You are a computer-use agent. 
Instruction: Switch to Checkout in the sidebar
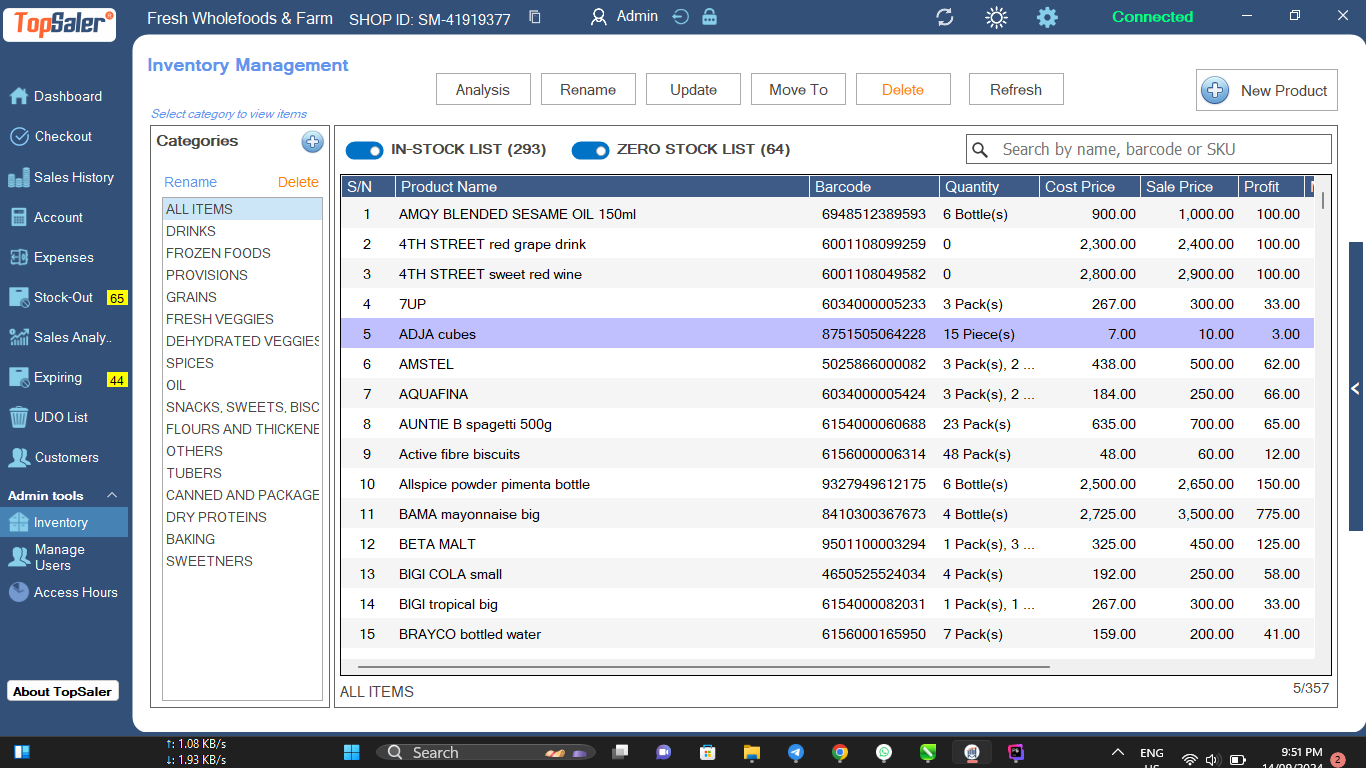tap(64, 136)
